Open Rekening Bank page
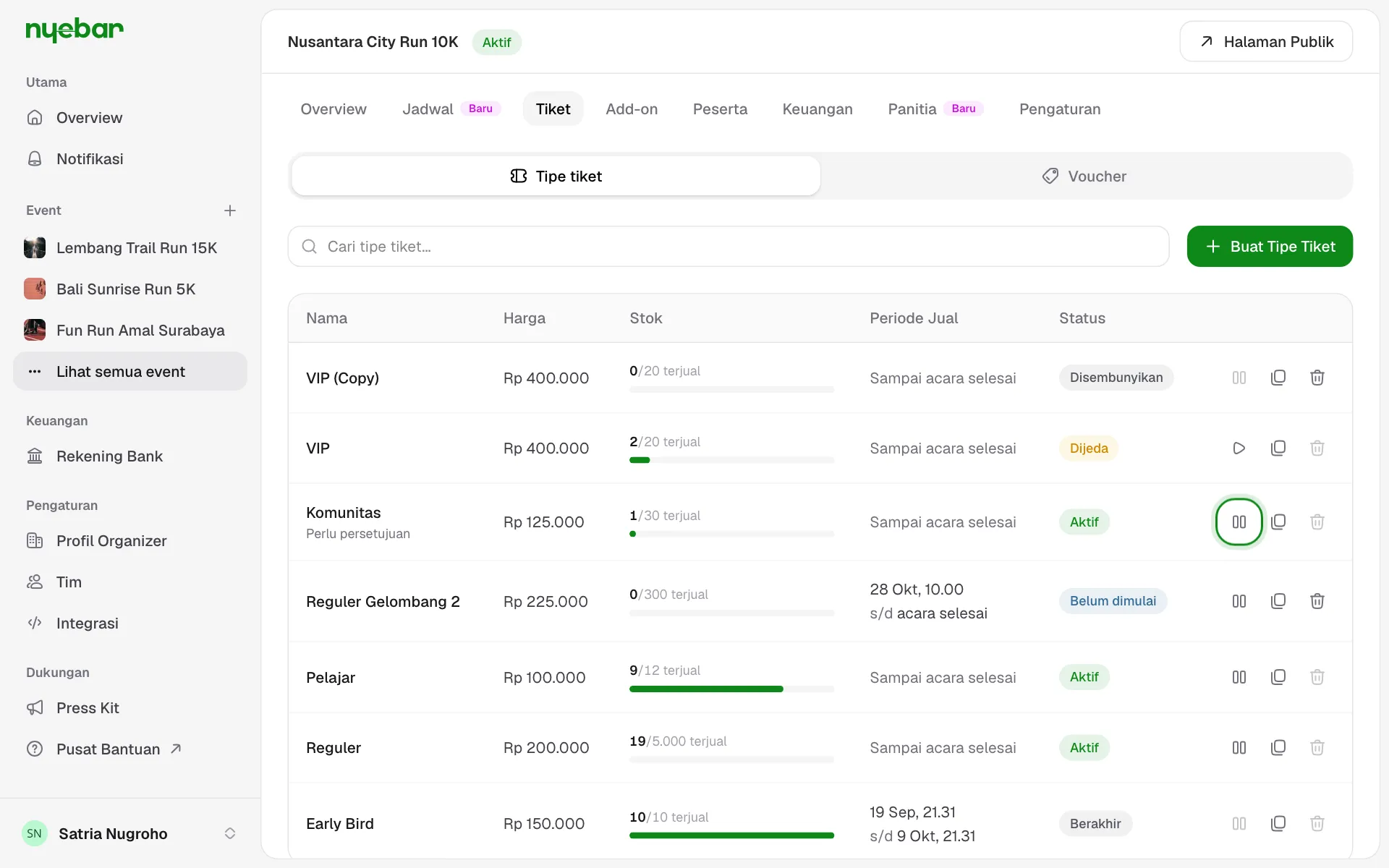Viewport: 1389px width, 868px height. tap(130, 456)
